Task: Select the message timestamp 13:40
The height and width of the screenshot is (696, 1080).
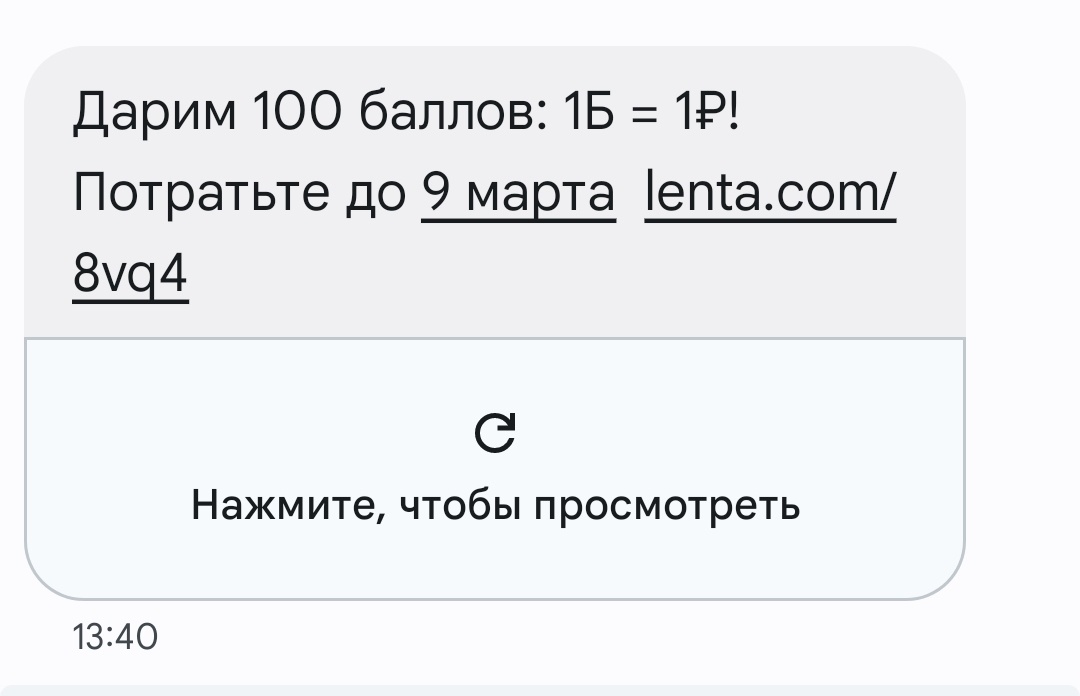Action: 115,636
